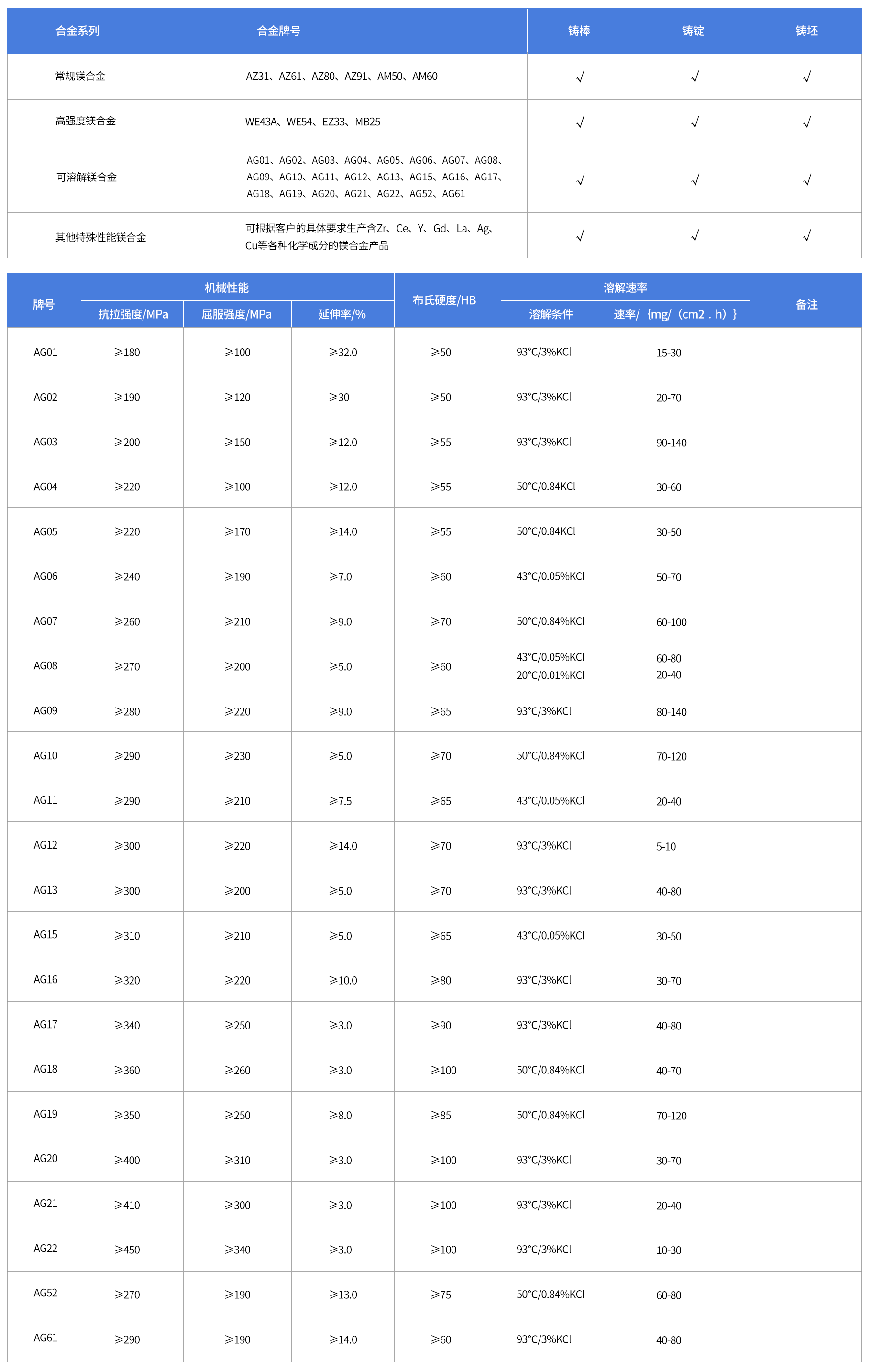Select the 合金牌号 column header

click(278, 31)
